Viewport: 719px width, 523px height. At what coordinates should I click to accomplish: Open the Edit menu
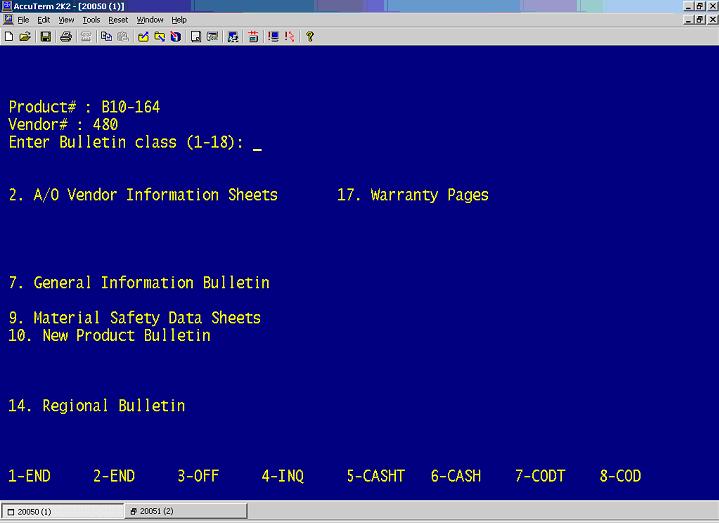coord(44,20)
